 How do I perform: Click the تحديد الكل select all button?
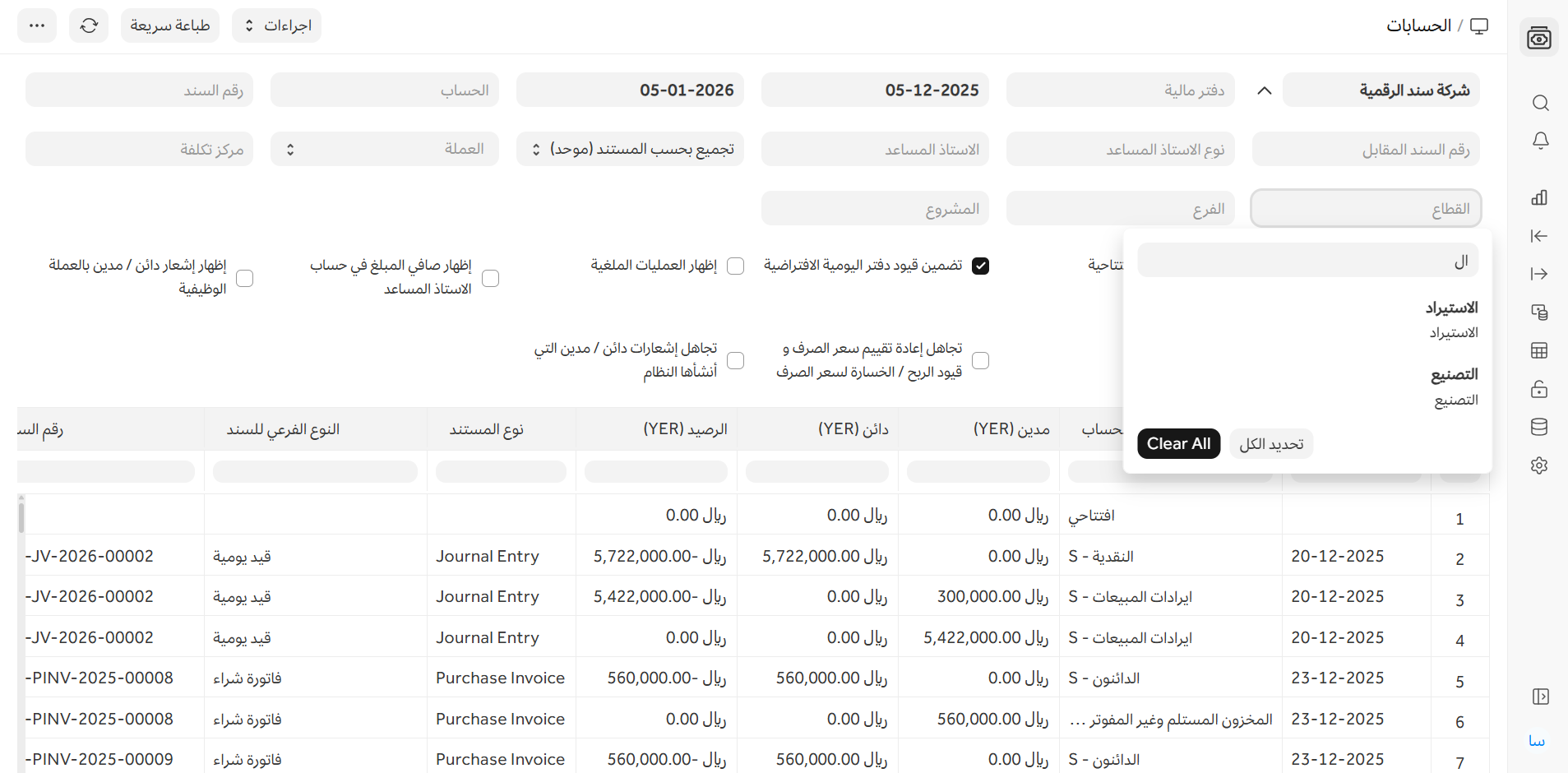pyautogui.click(x=1271, y=444)
